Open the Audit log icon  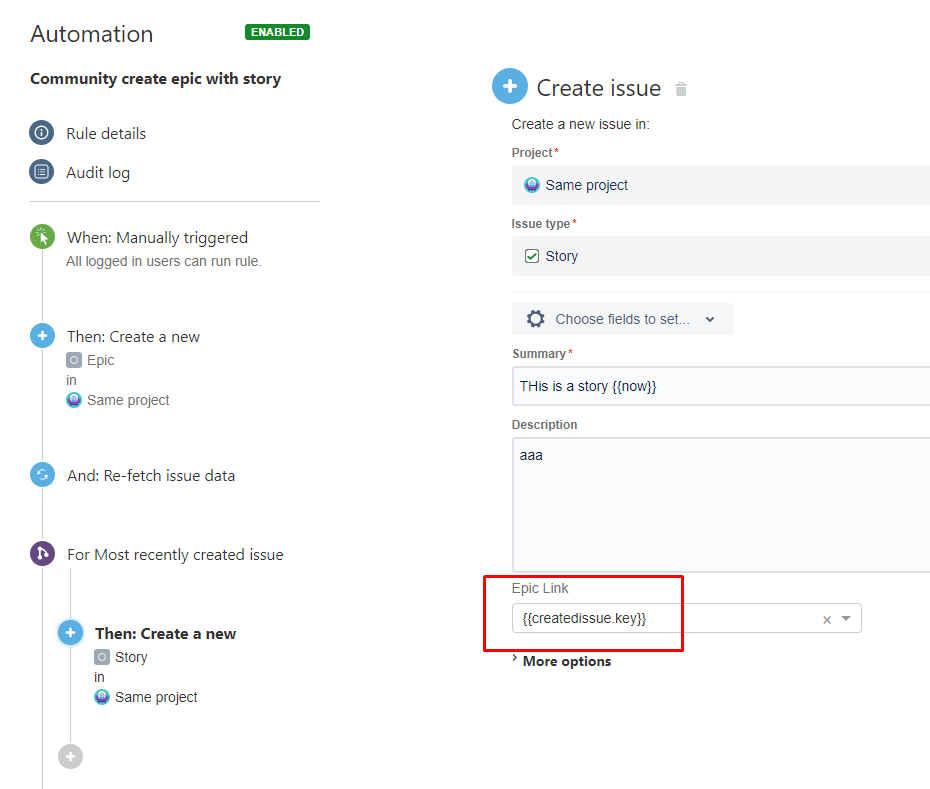42,172
